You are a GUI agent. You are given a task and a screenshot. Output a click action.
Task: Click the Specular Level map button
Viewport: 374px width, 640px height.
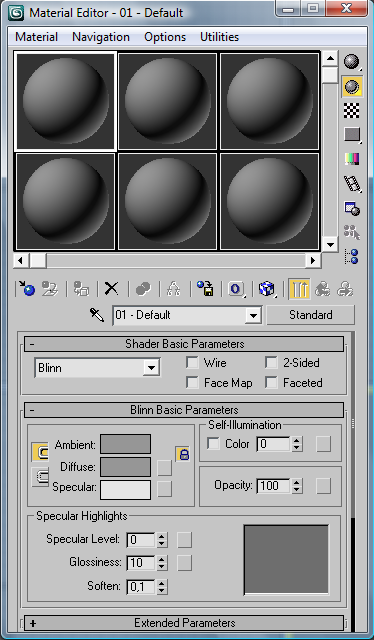[x=185, y=540]
